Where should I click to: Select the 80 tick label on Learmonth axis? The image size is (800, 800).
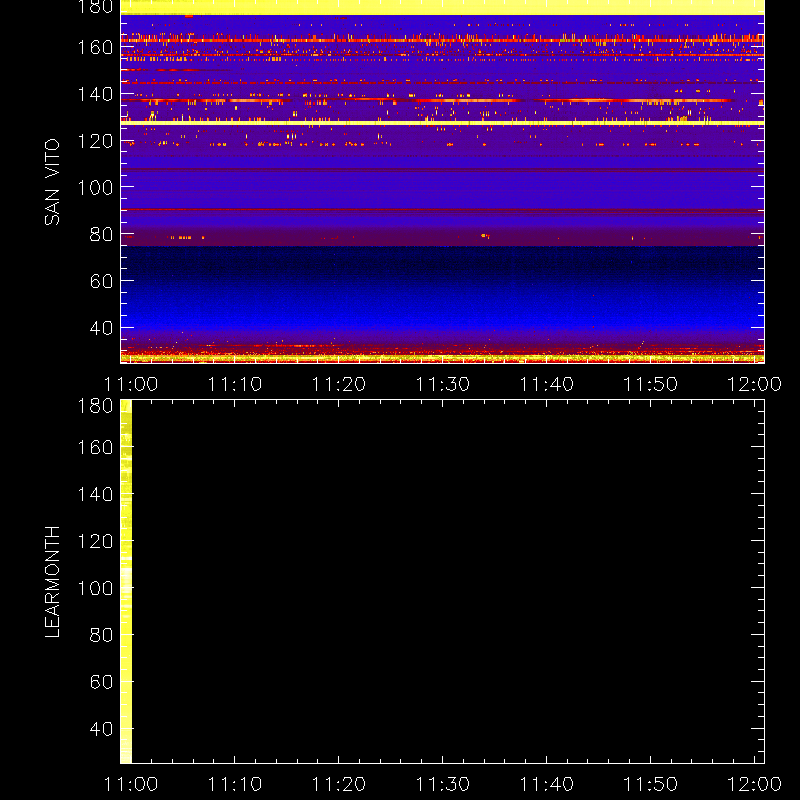click(x=101, y=635)
